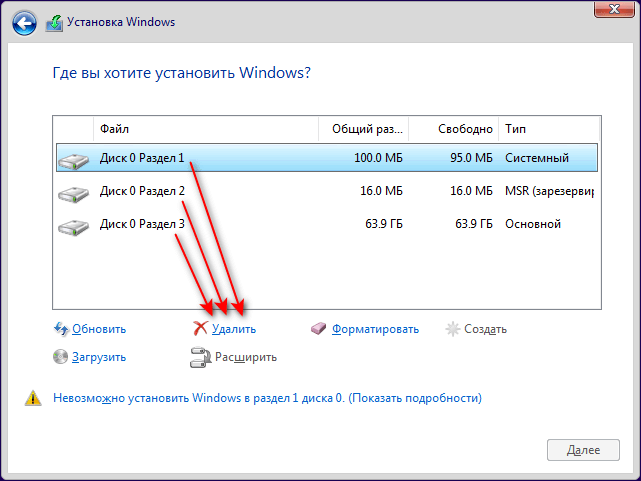641x481 pixels.
Task: Click the Refresh (Обновить) icon
Action: pyautogui.click(x=61, y=329)
